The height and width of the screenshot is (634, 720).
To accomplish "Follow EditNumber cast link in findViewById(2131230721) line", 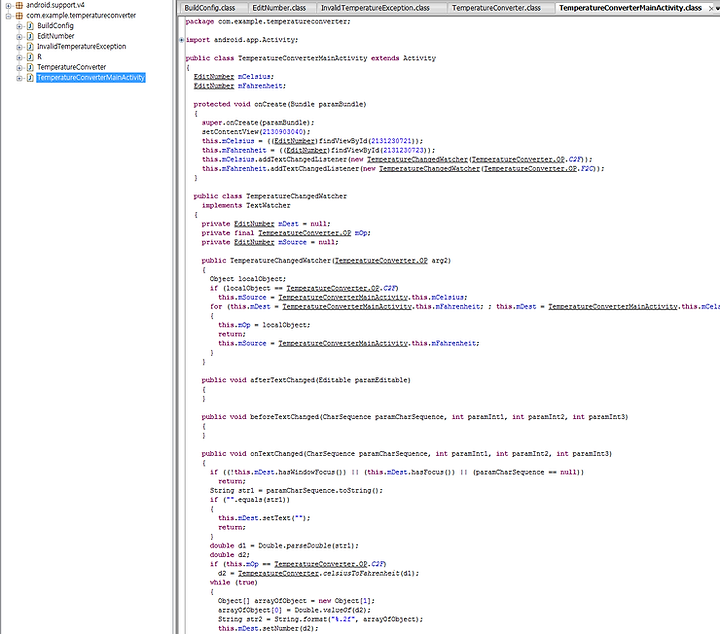I will coord(294,141).
